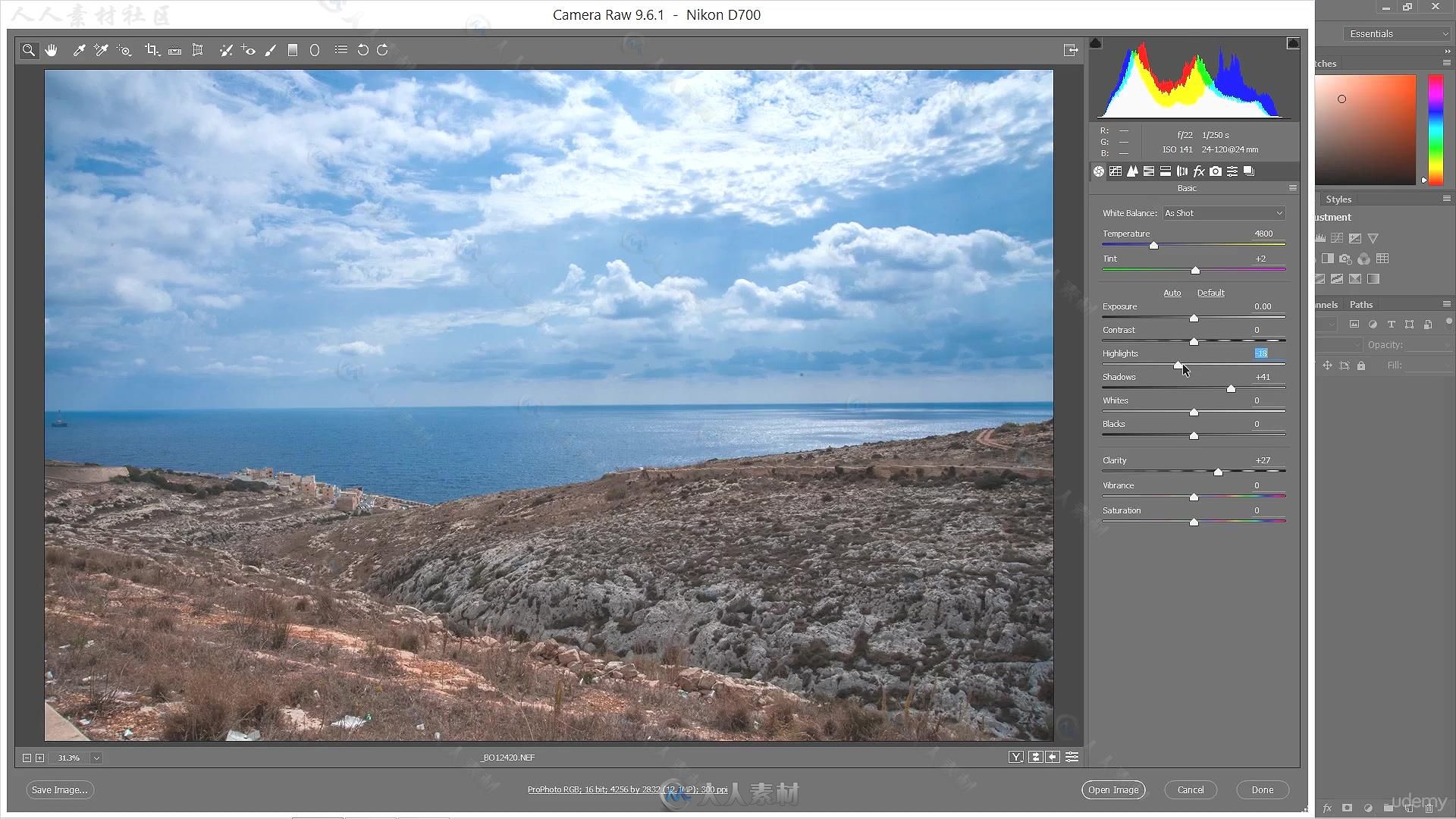1456x819 pixels.
Task: Select the Straighten tool
Action: (175, 50)
